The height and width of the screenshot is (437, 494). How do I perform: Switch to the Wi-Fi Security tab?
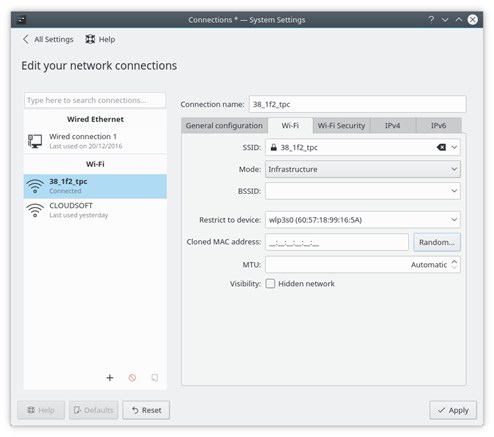click(x=341, y=126)
